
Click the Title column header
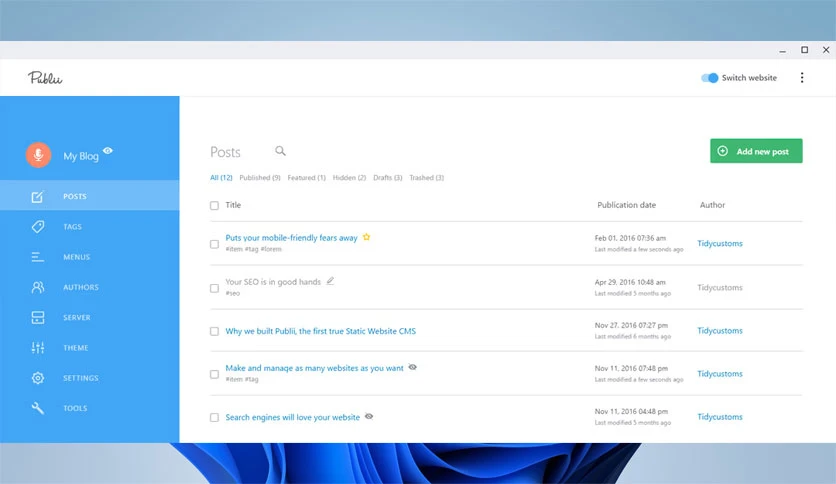233,205
